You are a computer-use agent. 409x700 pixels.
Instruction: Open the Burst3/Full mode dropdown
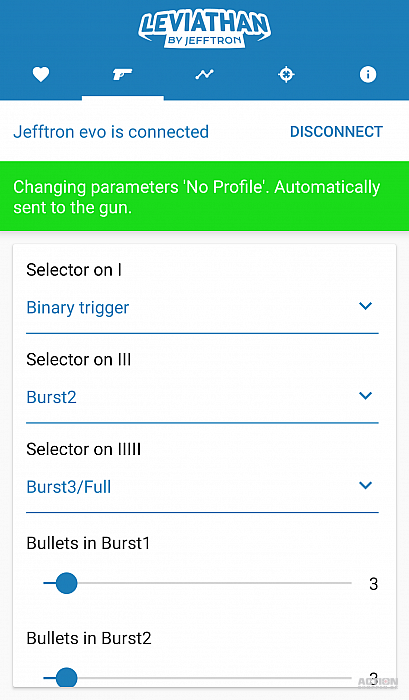point(202,487)
